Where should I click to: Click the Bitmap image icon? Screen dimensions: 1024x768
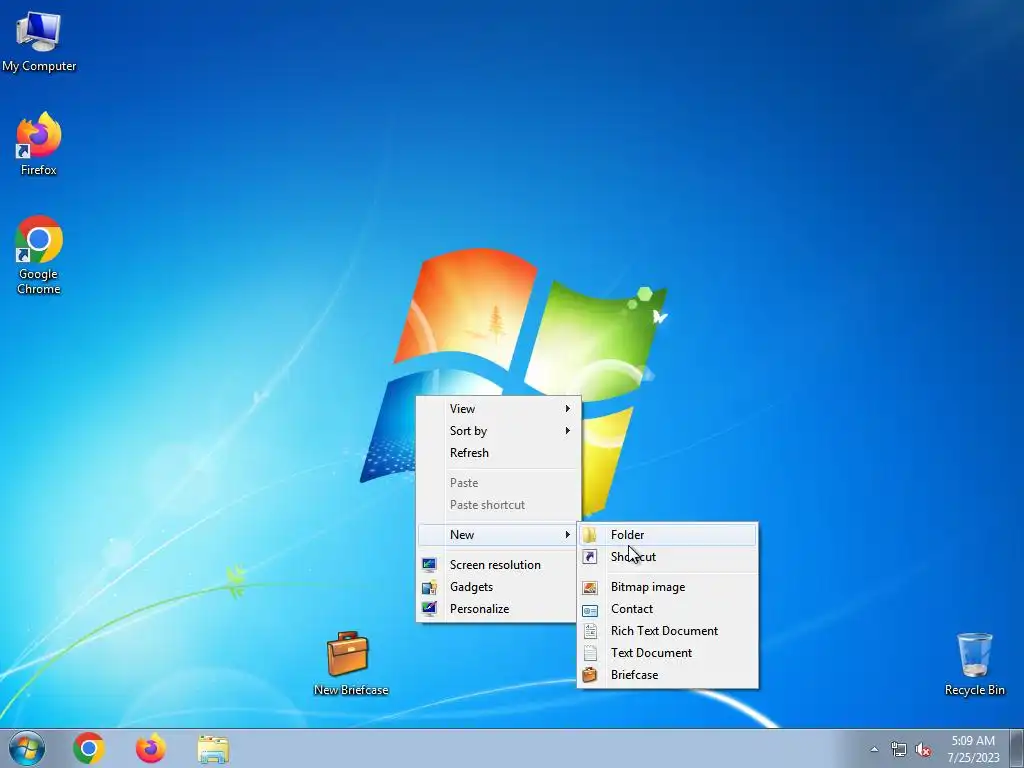(x=590, y=588)
